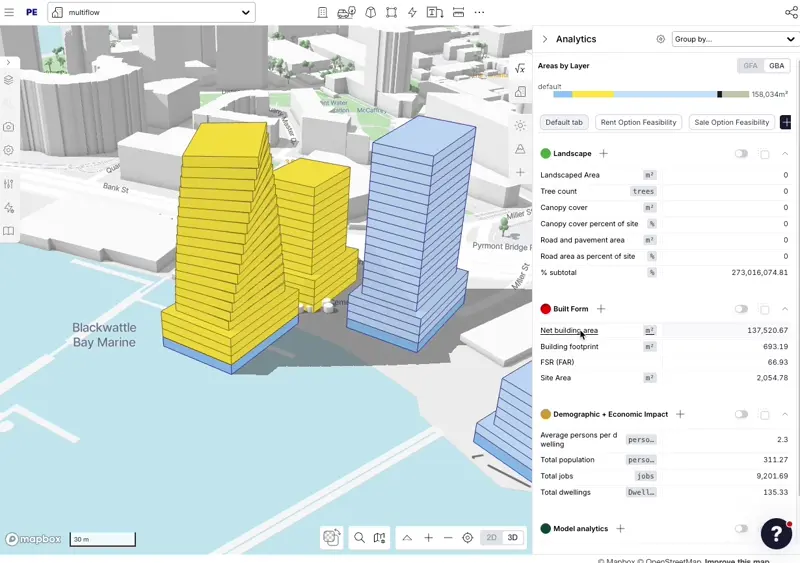Click the lightning bolt tool in top toolbar
Image resolution: width=800 pixels, height=563 pixels.
point(412,12)
